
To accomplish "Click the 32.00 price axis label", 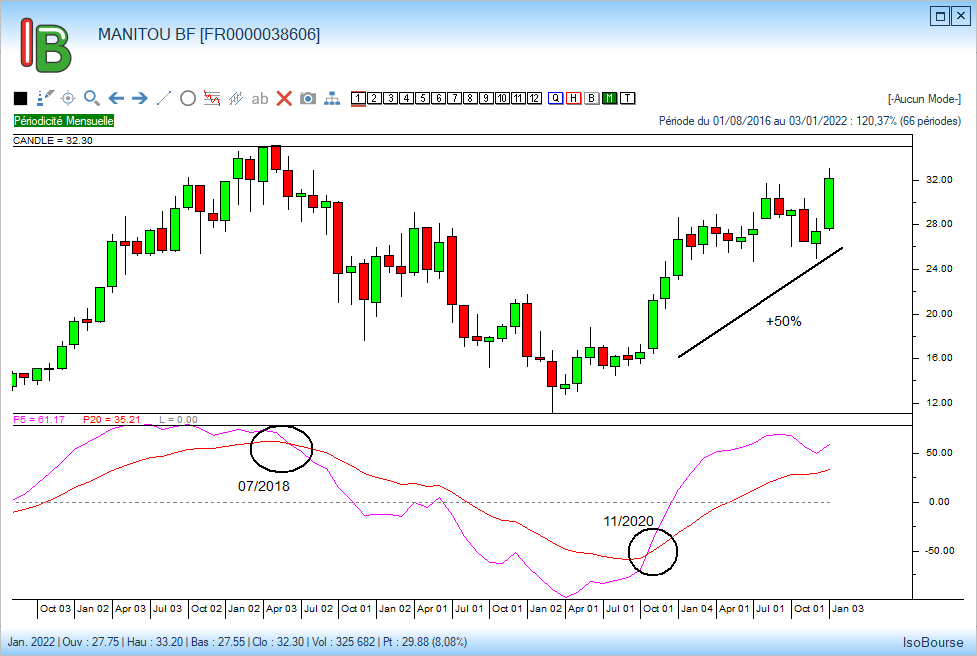I will tap(939, 179).
